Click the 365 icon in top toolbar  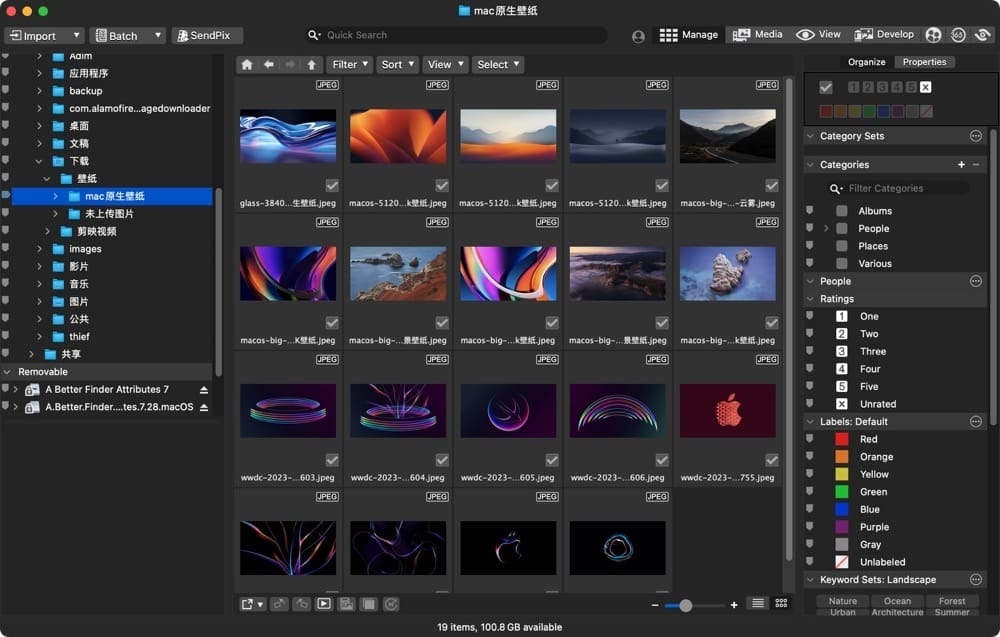[x=958, y=35]
